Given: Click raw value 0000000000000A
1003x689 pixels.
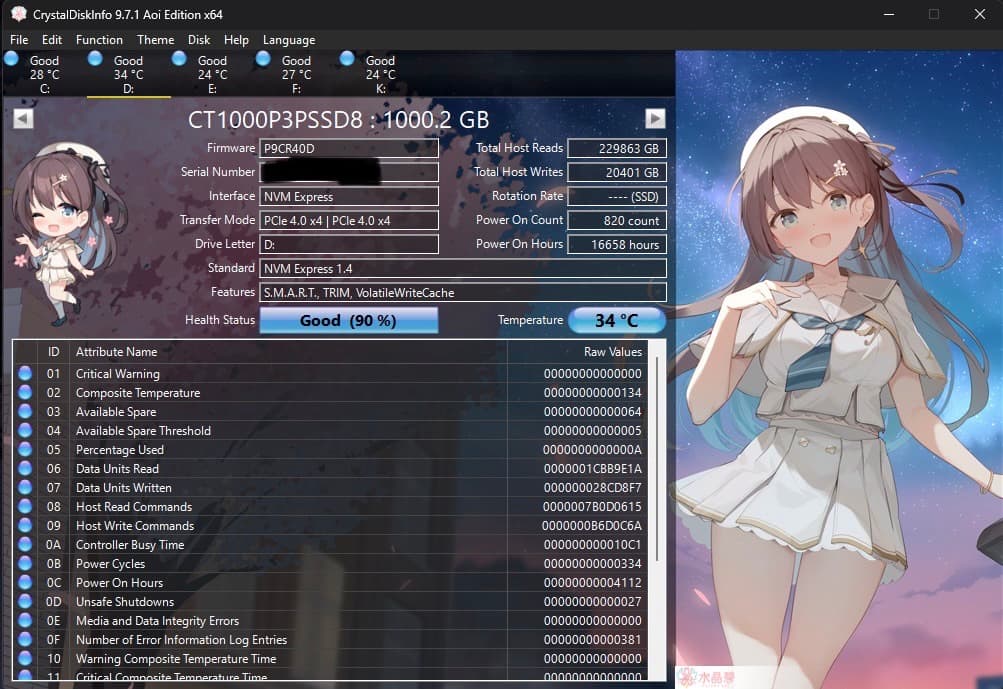Looking at the screenshot, I should click(x=592, y=449).
